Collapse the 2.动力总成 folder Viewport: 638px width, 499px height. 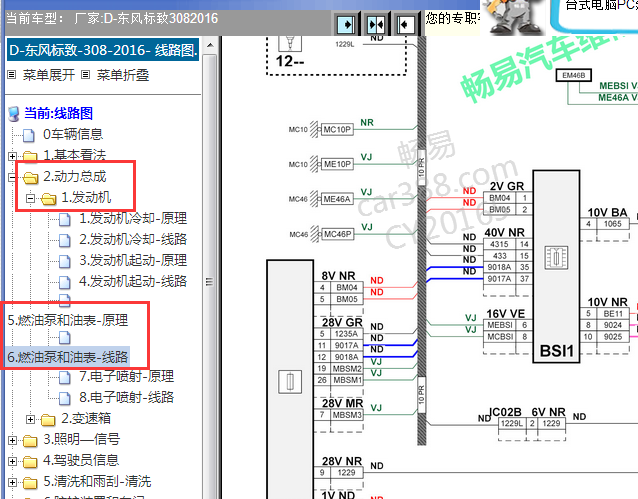point(12,177)
